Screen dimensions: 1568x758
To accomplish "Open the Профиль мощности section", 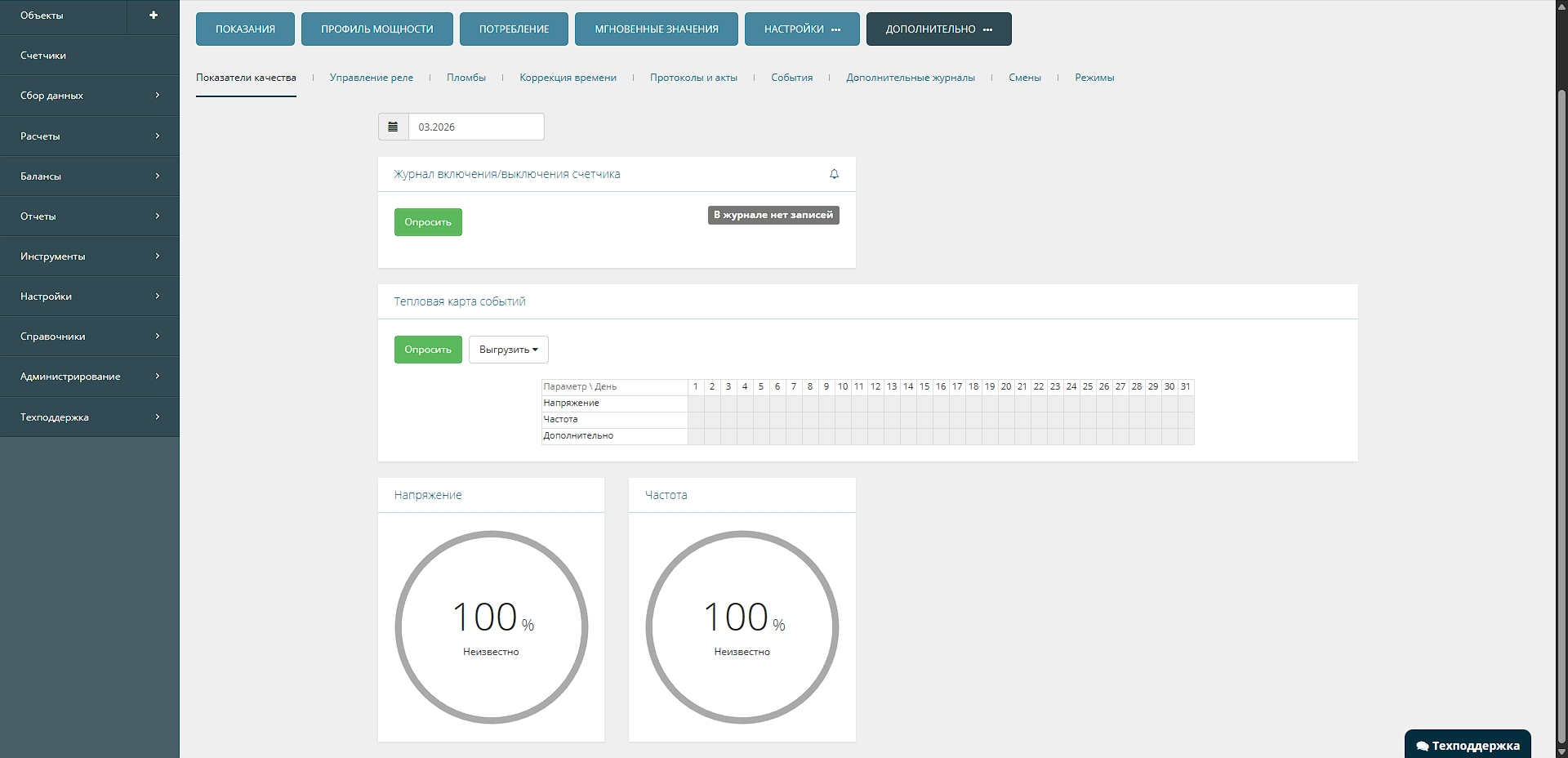I will [376, 29].
